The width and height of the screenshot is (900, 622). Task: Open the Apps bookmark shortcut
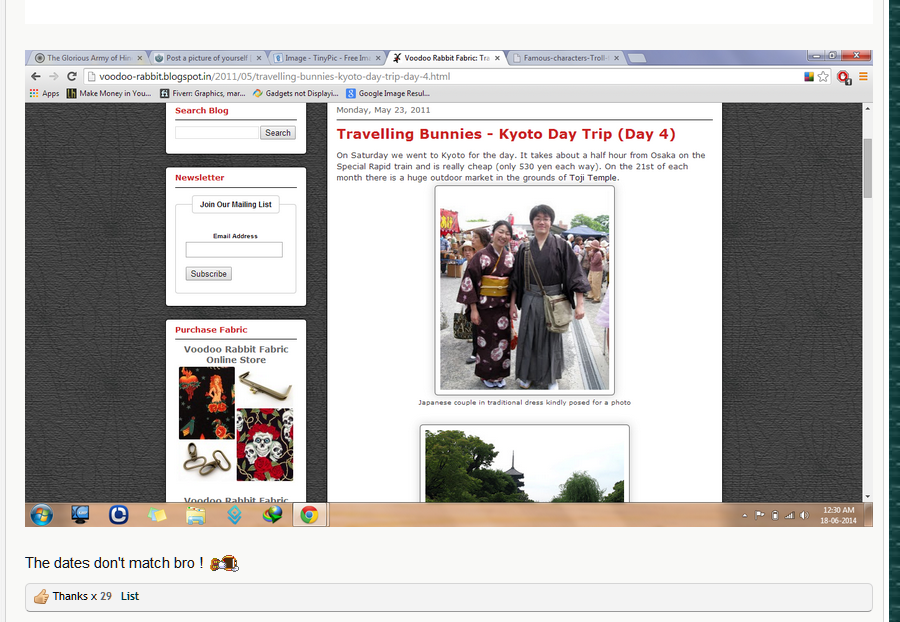(x=44, y=93)
